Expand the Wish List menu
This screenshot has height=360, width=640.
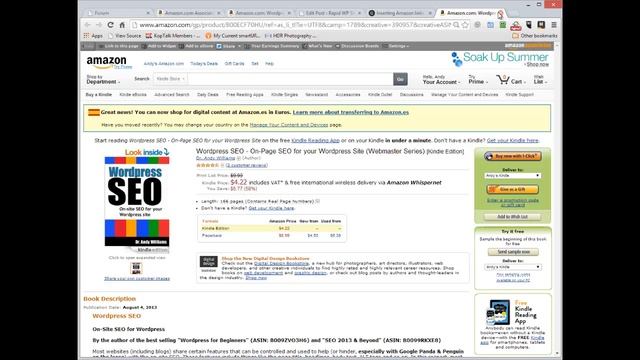(540, 80)
